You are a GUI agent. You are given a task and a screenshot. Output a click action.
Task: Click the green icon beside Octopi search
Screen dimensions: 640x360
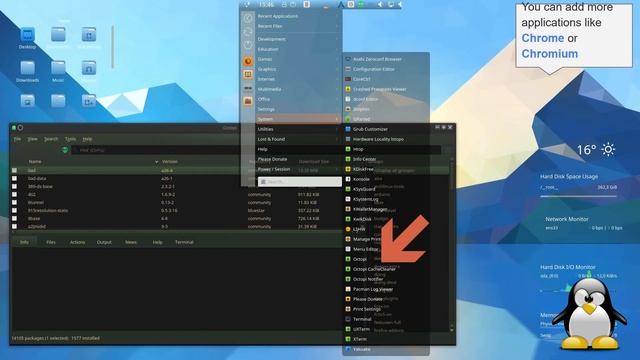pyautogui.click(x=65, y=150)
